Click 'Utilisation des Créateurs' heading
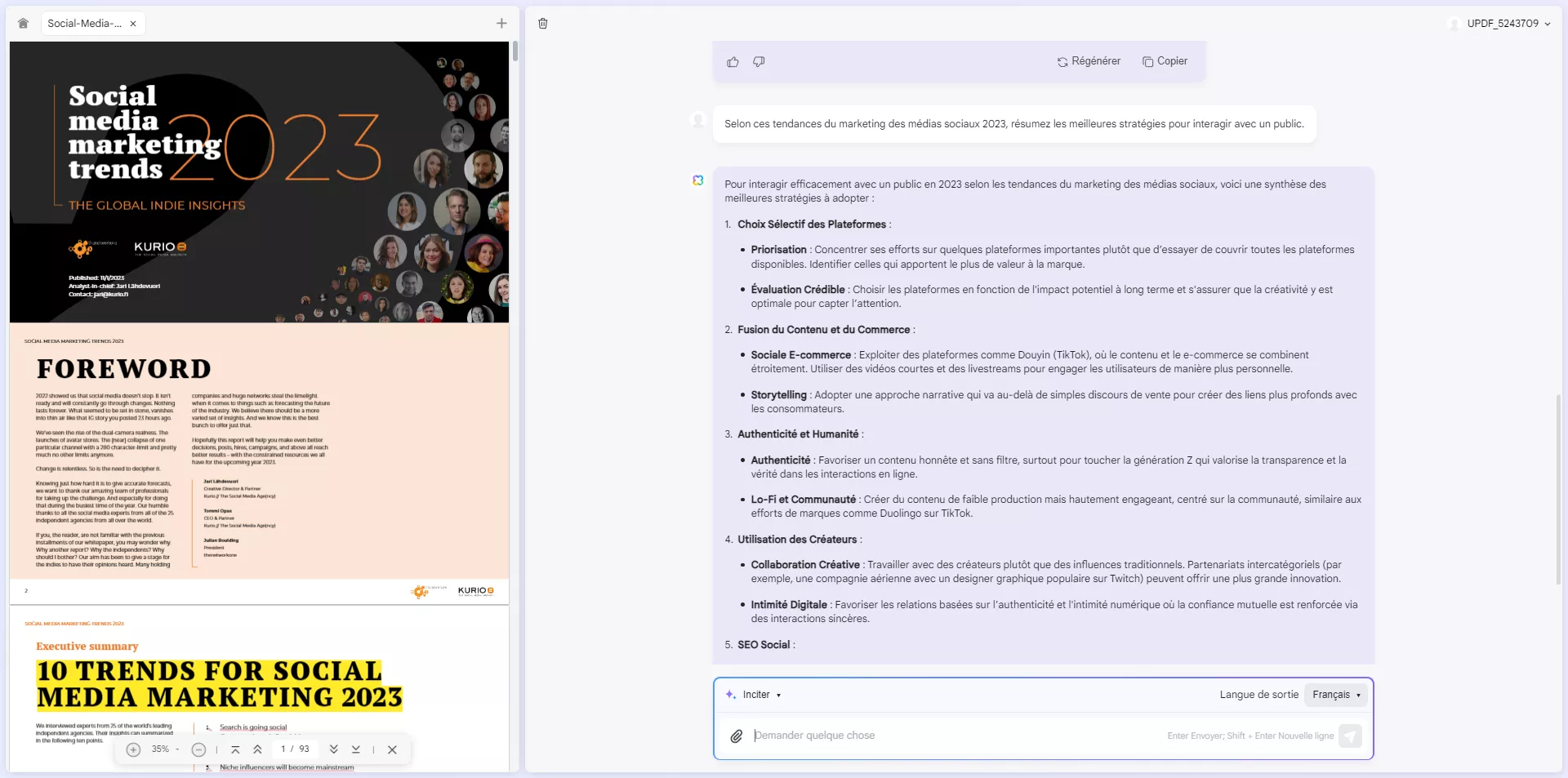Image resolution: width=1568 pixels, height=778 pixels. pyautogui.click(x=797, y=540)
